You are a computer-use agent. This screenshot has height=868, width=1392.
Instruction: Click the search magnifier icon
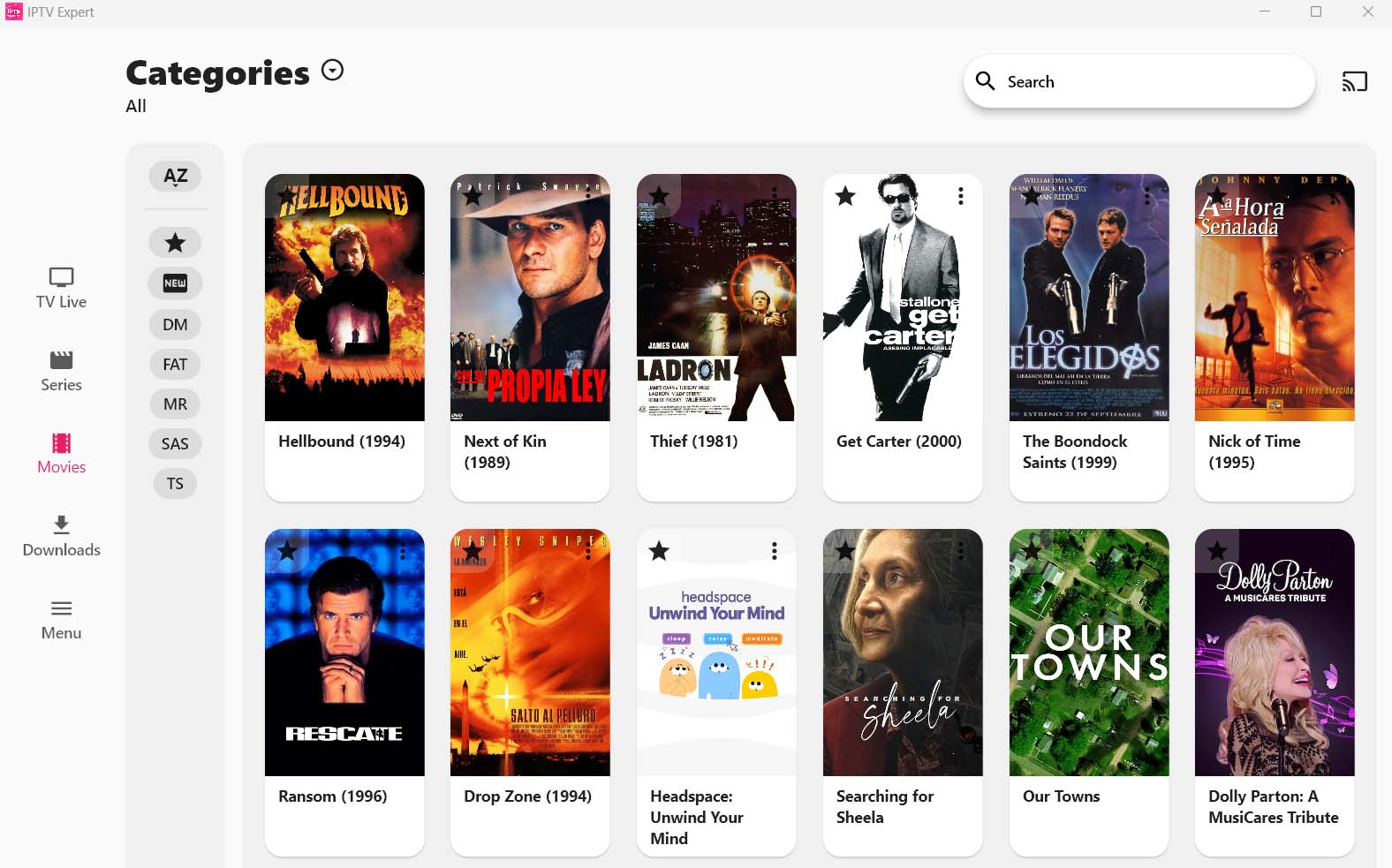985,81
